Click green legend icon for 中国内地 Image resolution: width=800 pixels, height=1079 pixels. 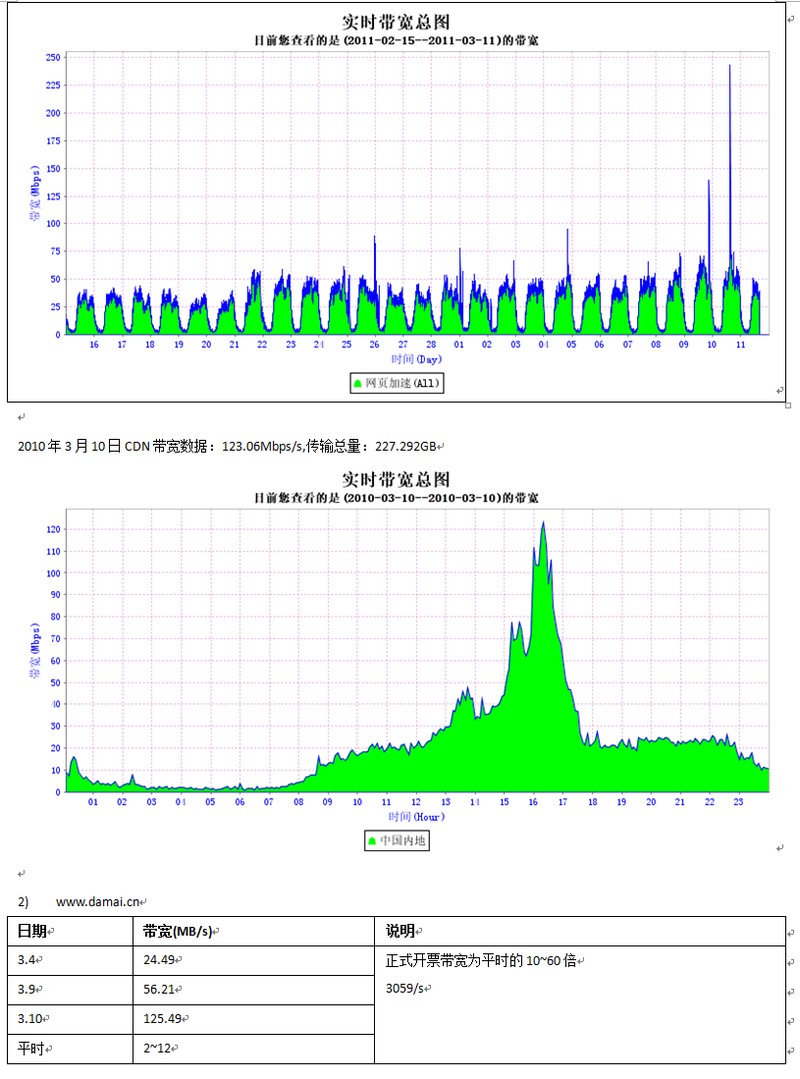pyautogui.click(x=372, y=841)
